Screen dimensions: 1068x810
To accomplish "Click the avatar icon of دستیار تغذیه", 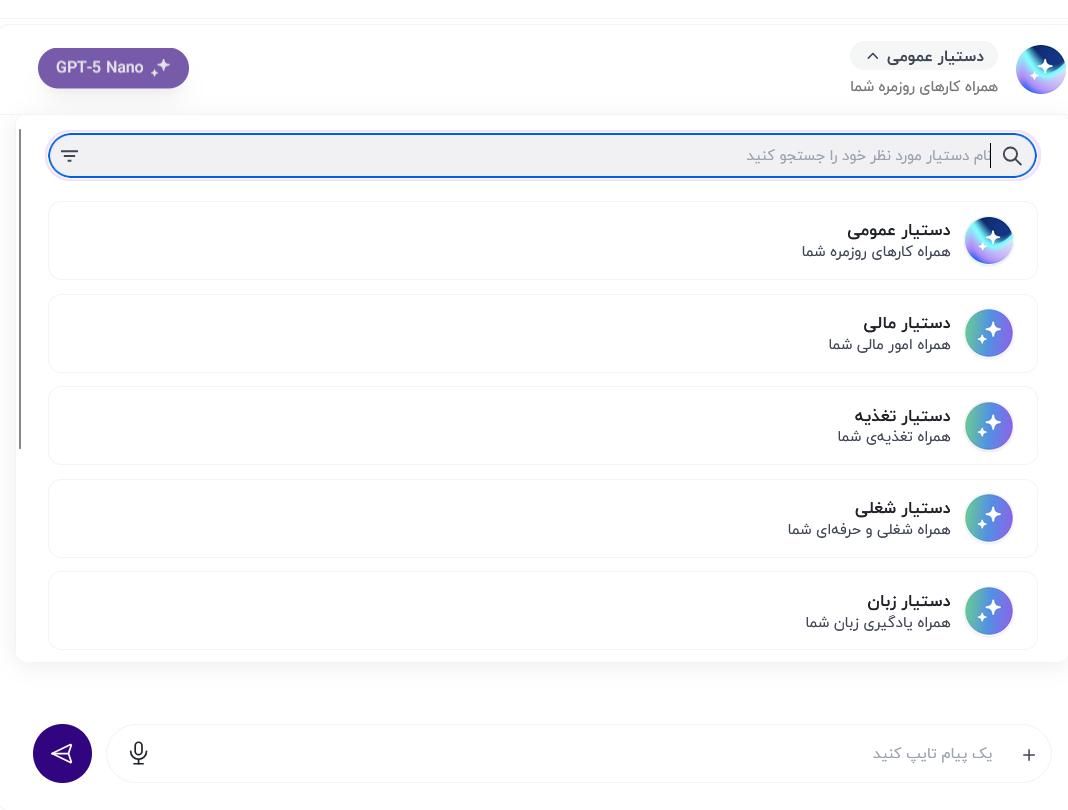I will (x=989, y=425).
